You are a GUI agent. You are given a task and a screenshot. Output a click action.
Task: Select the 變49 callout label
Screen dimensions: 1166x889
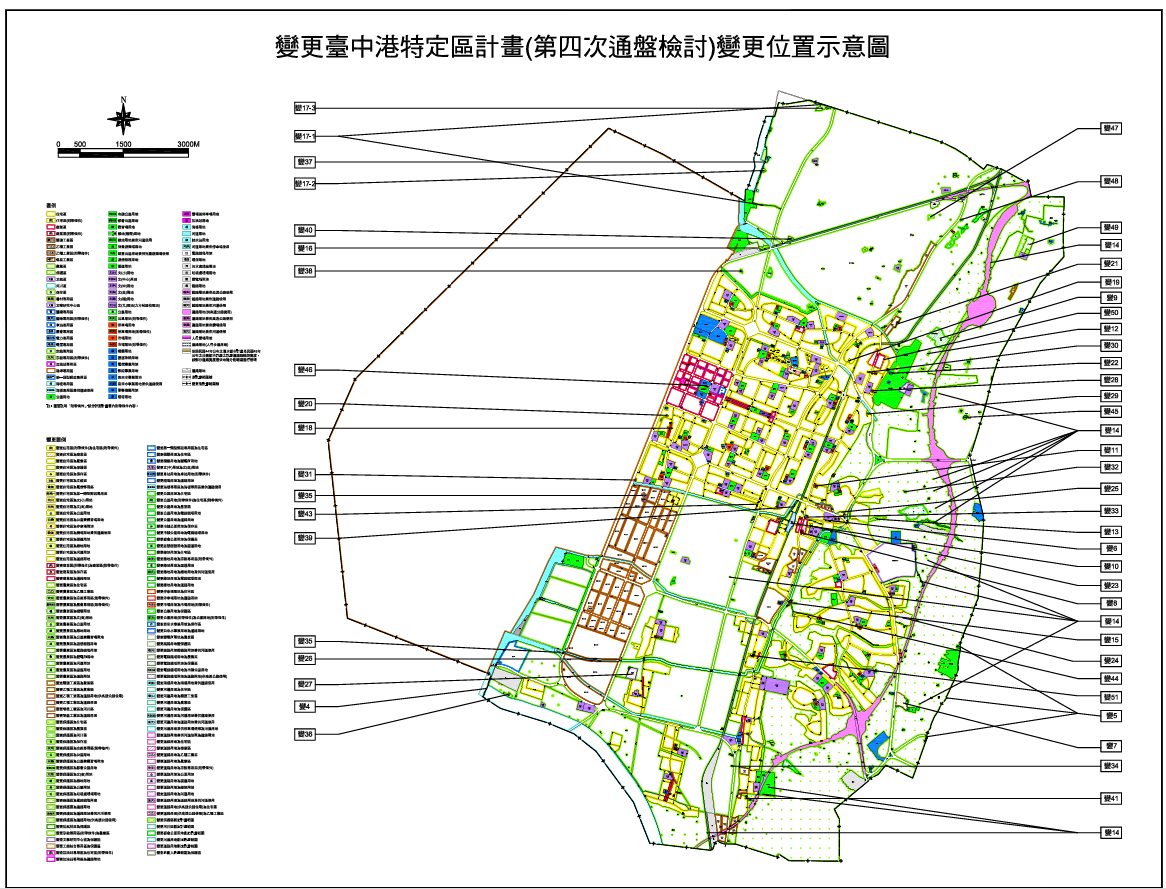point(1111,228)
